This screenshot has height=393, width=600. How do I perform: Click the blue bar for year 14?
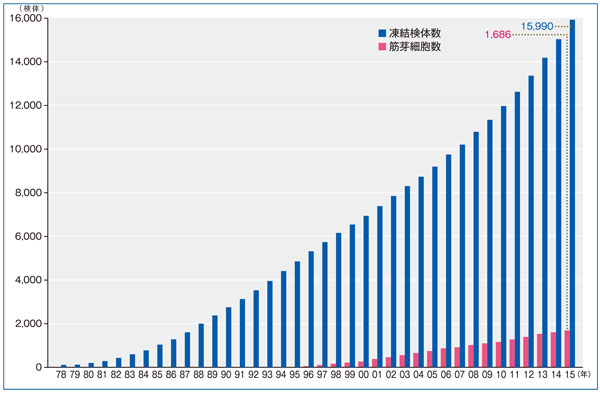click(558, 203)
